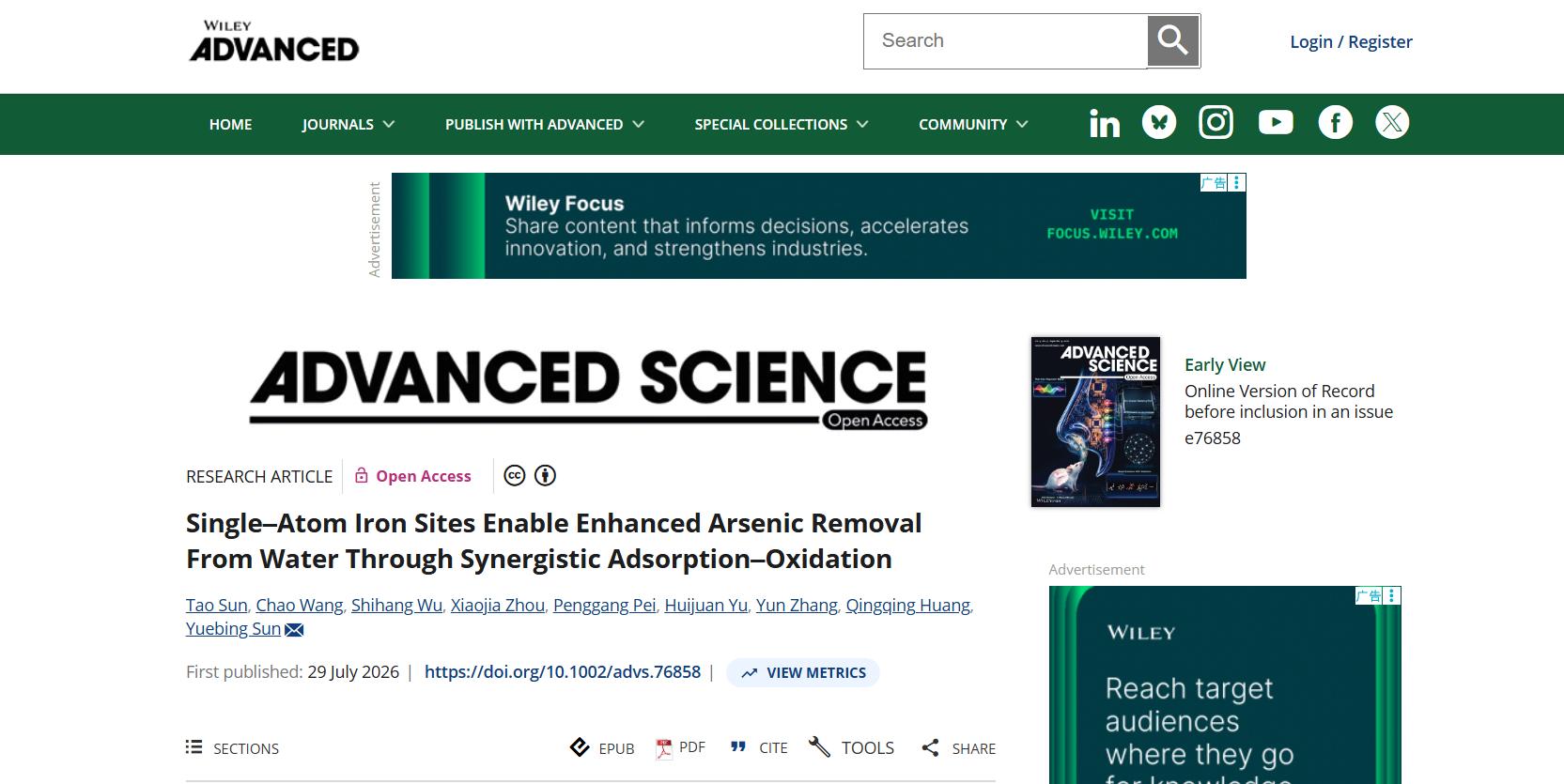1564x784 pixels.
Task: Click the sidebar Wiley 'Reach target audiences' ad
Action: (x=1225, y=685)
